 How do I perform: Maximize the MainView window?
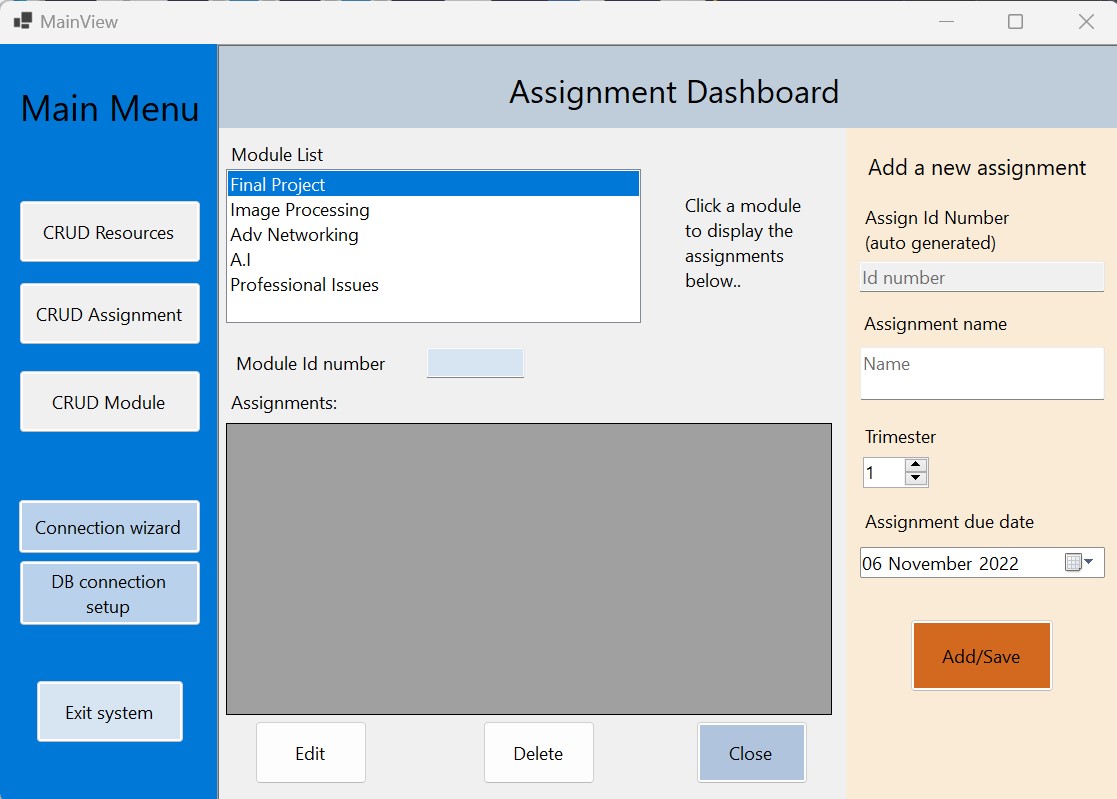click(1015, 21)
